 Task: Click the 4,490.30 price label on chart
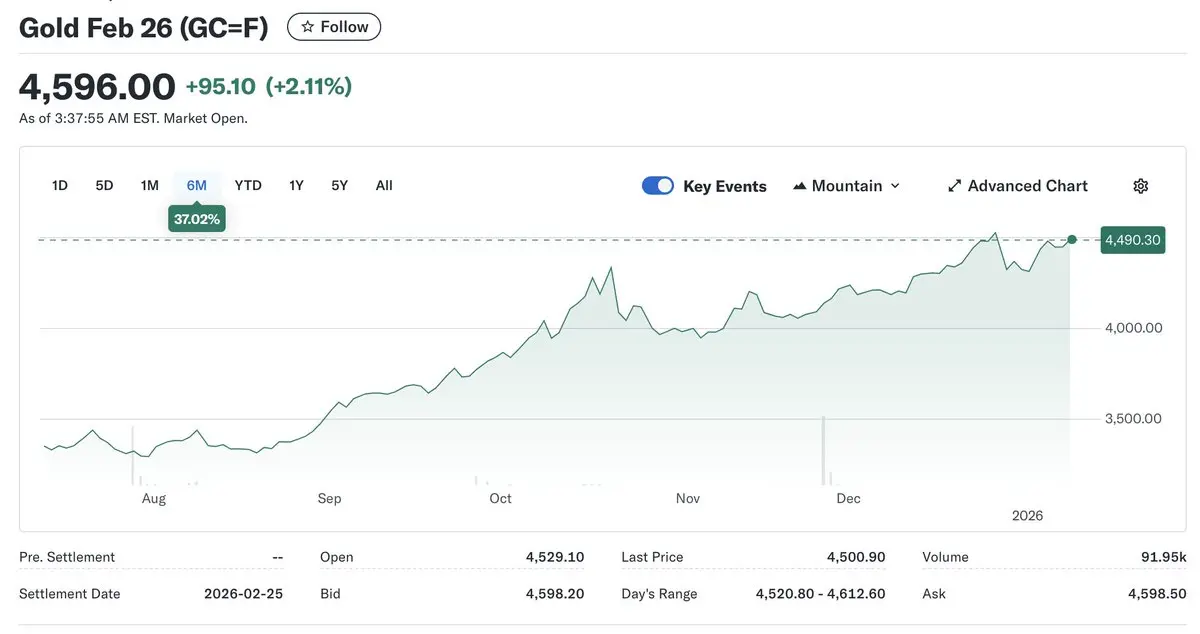pyautogui.click(x=1132, y=240)
